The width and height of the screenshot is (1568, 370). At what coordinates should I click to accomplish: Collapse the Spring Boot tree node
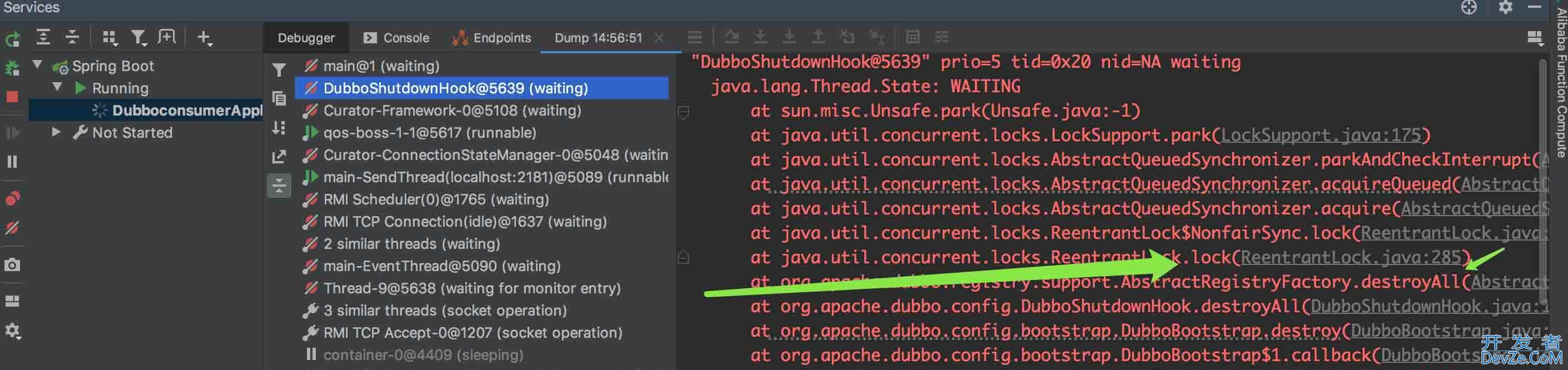tap(38, 64)
